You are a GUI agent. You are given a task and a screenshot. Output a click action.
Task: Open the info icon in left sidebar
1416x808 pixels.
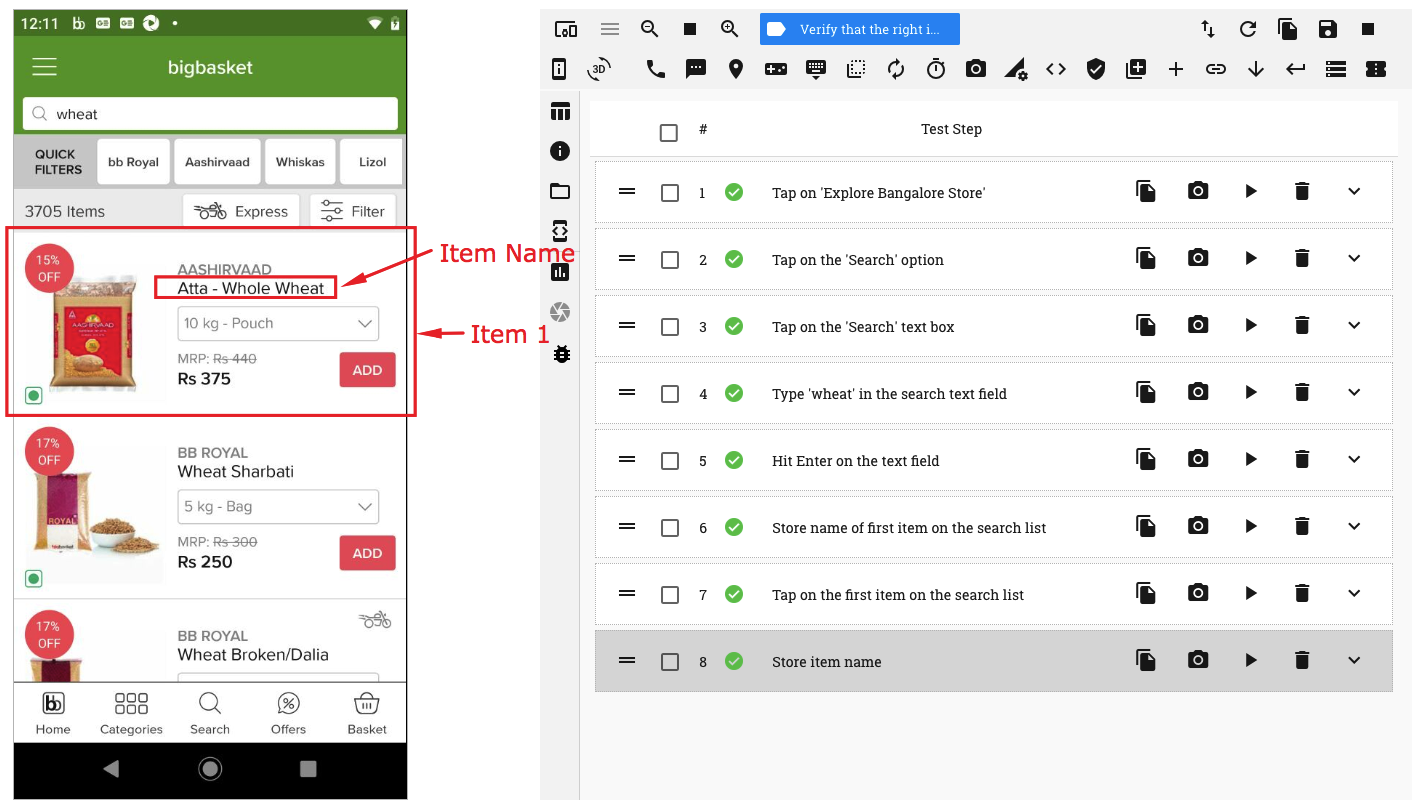560,151
